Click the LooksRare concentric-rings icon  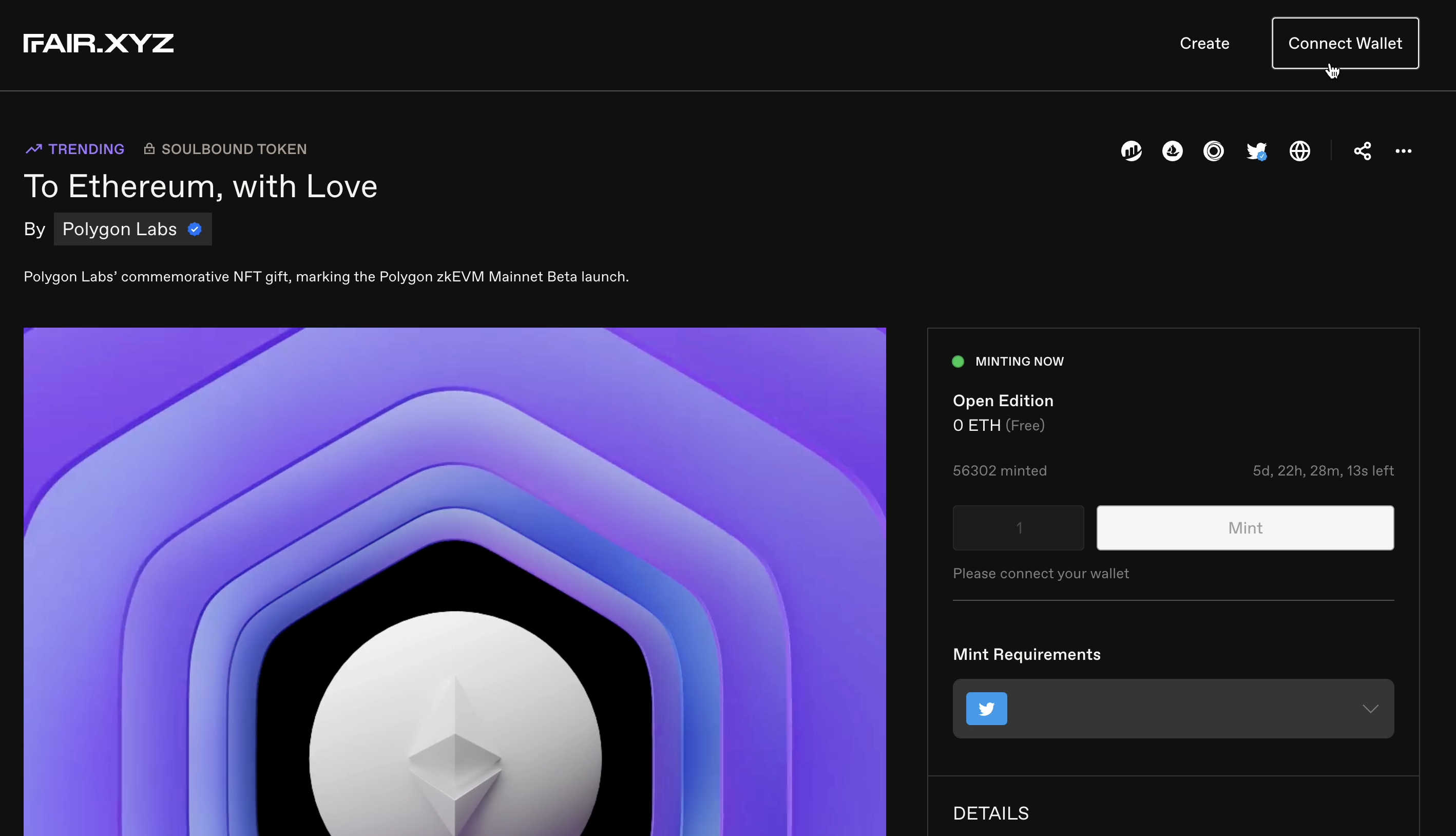(x=1213, y=151)
